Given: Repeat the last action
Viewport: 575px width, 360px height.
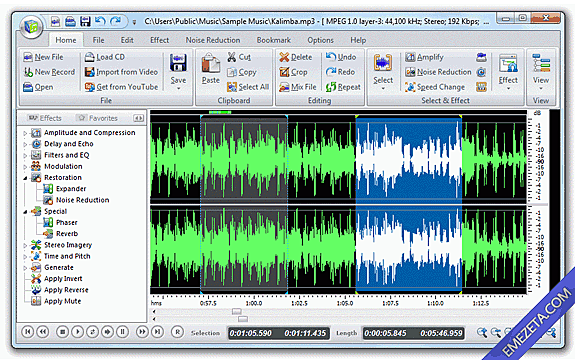Looking at the screenshot, I should pos(343,87).
